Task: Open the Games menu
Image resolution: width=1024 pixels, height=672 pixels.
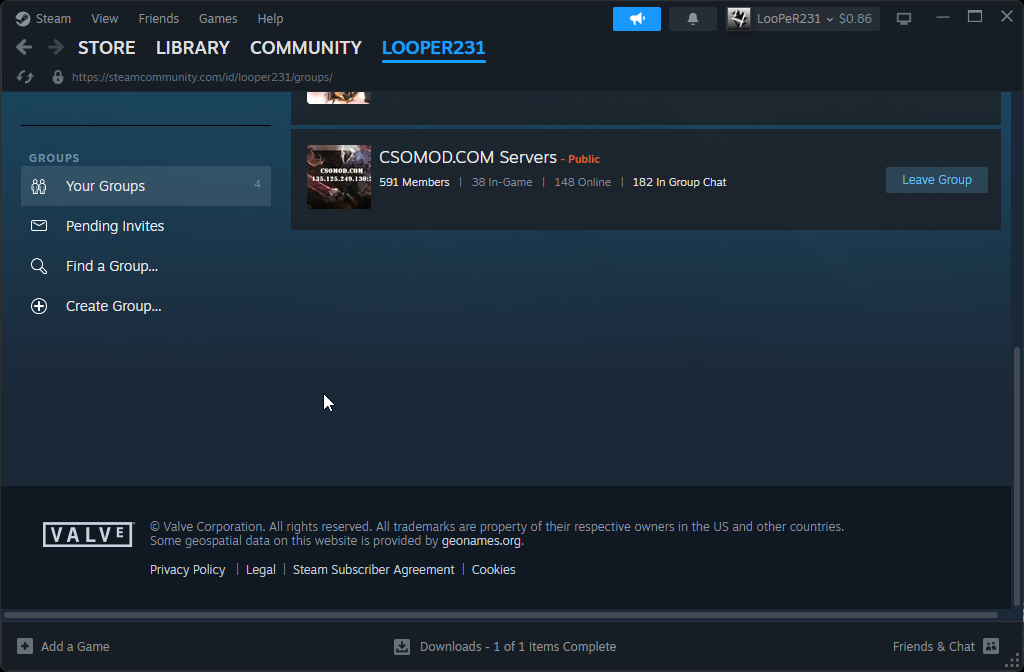Action: (x=218, y=19)
